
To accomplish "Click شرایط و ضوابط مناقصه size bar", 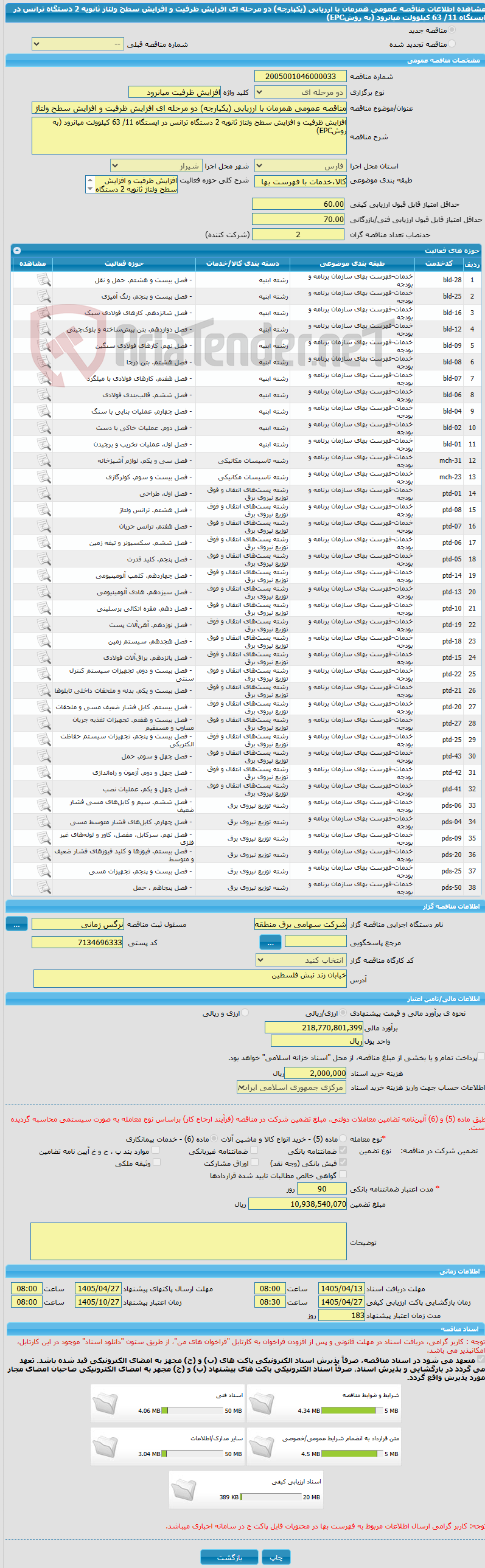I will coord(352,1410).
